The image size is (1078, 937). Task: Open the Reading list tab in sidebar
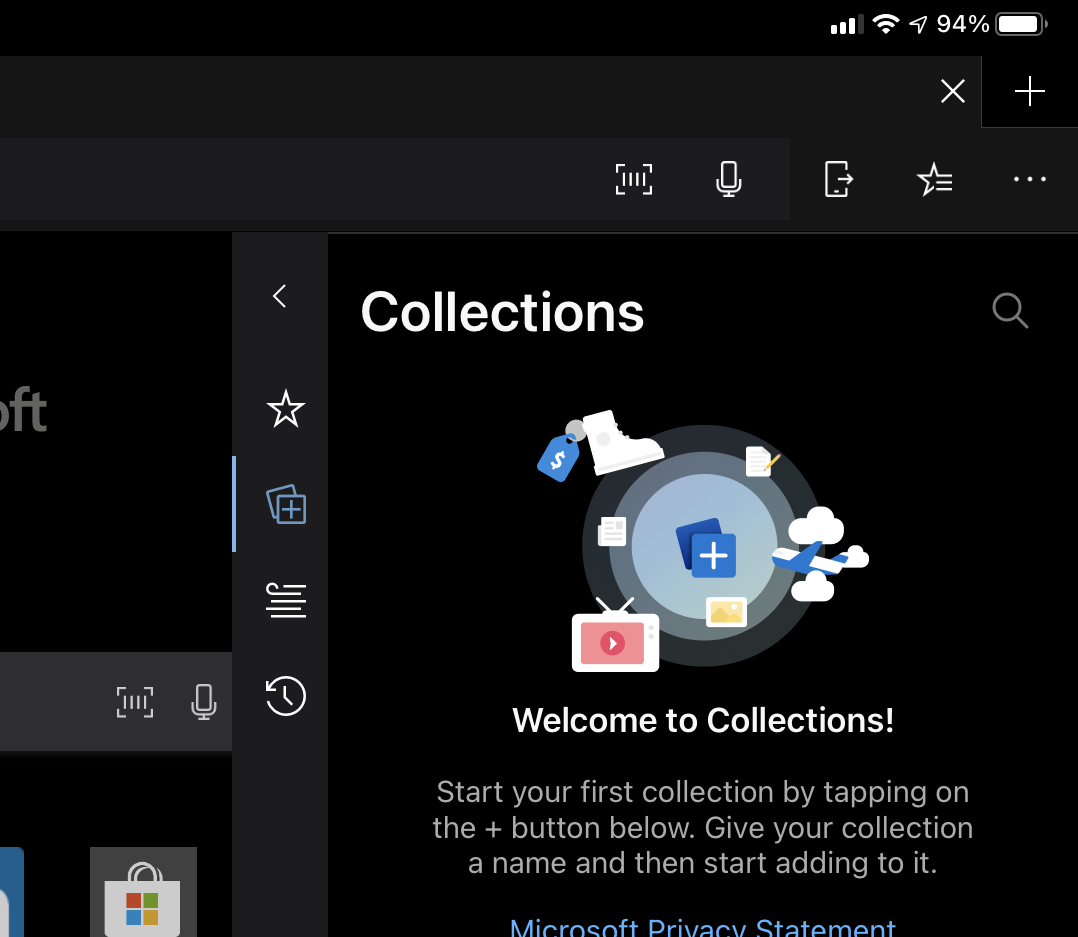(x=285, y=600)
